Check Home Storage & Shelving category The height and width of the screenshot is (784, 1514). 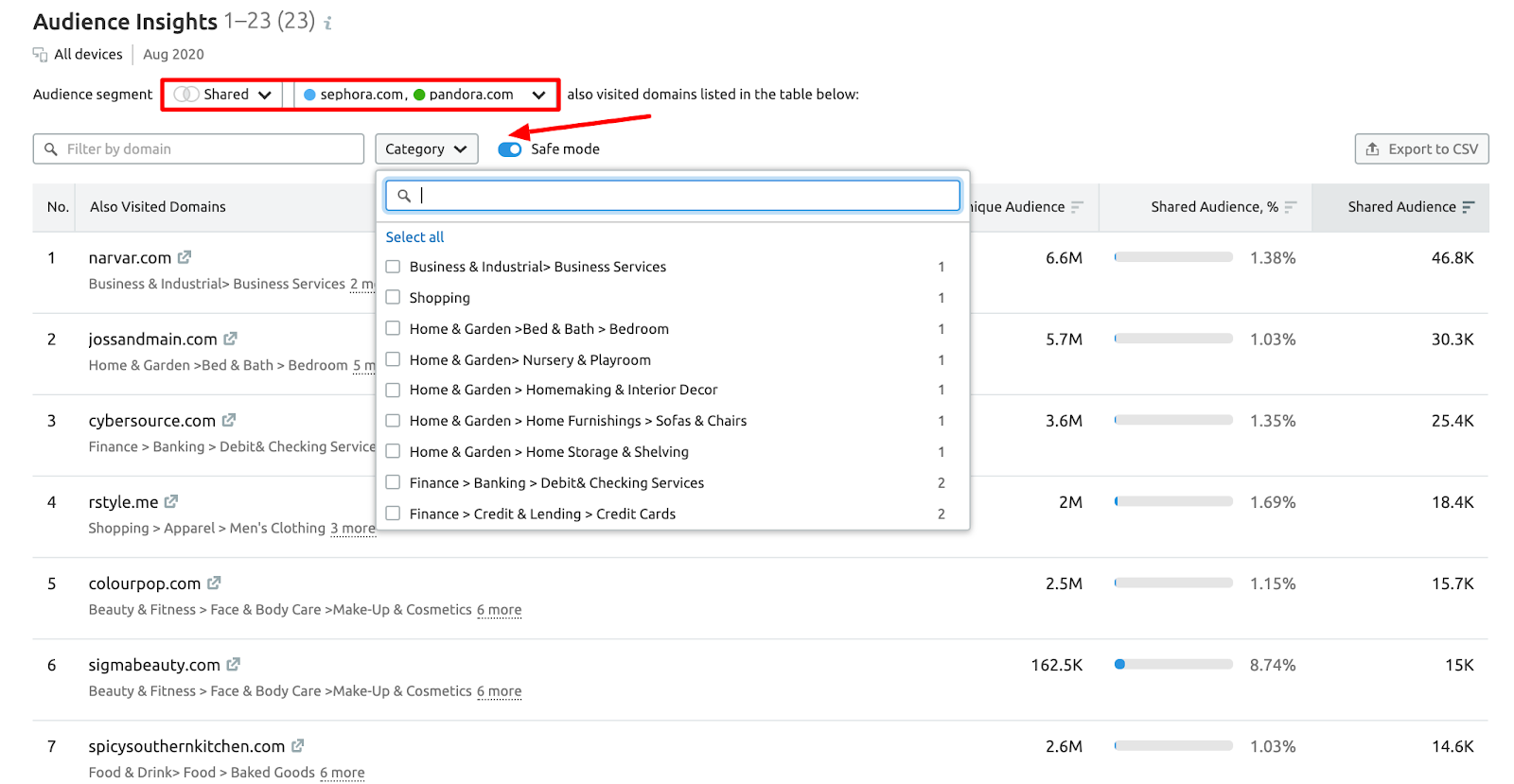point(393,452)
